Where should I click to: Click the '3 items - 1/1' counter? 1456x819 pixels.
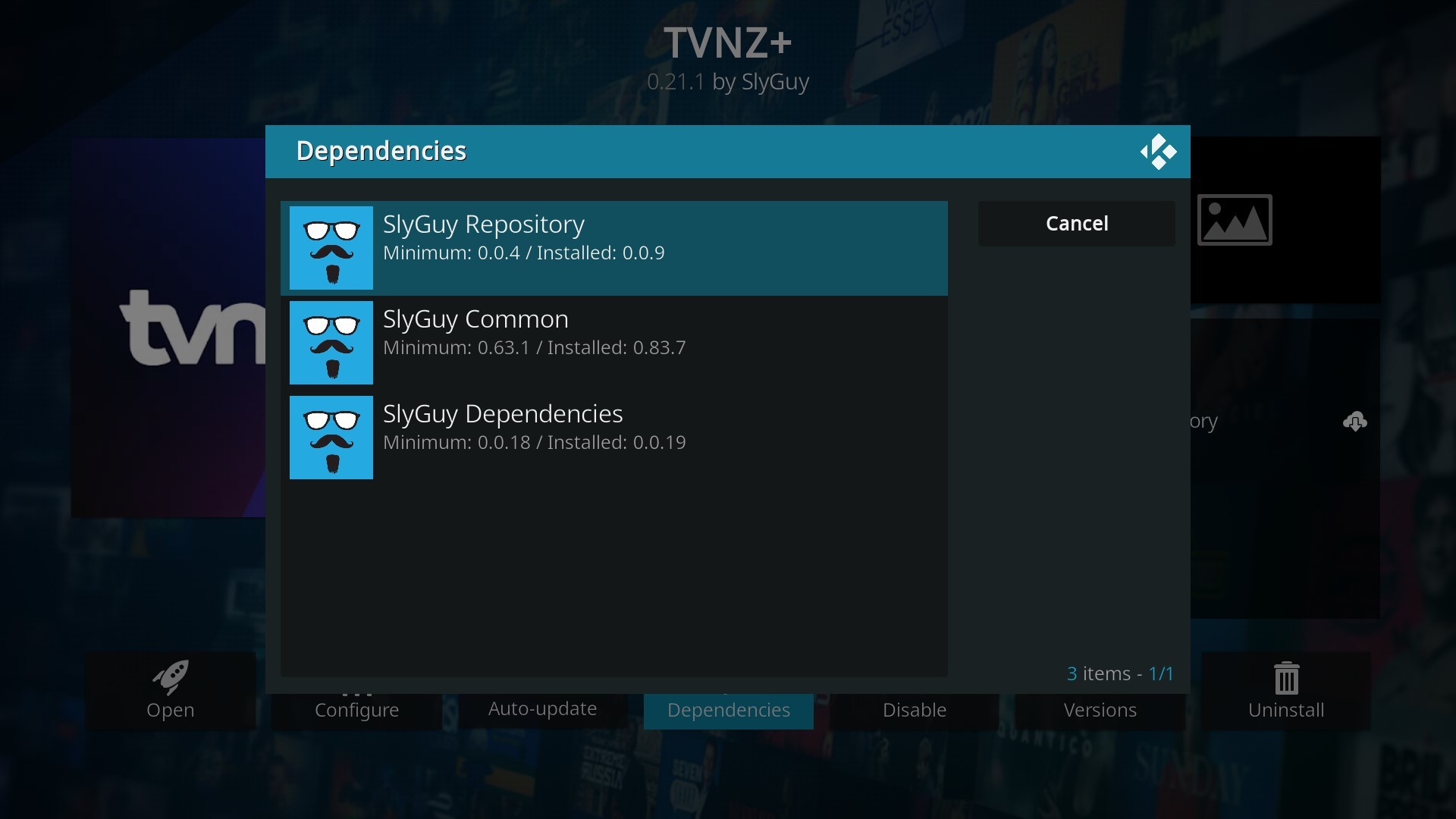tap(1119, 673)
